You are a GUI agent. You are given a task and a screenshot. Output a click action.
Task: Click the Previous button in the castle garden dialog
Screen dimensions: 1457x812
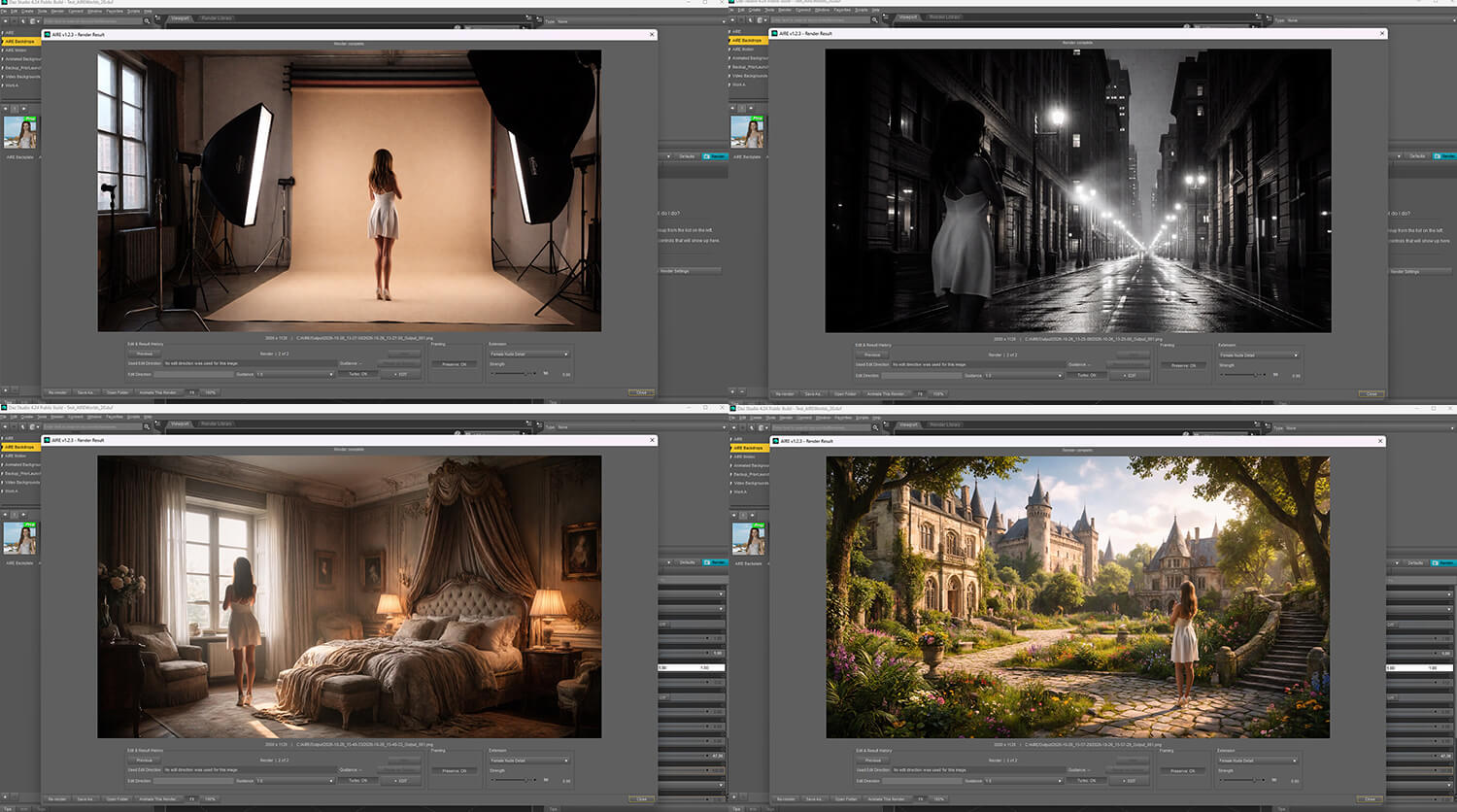click(x=872, y=761)
